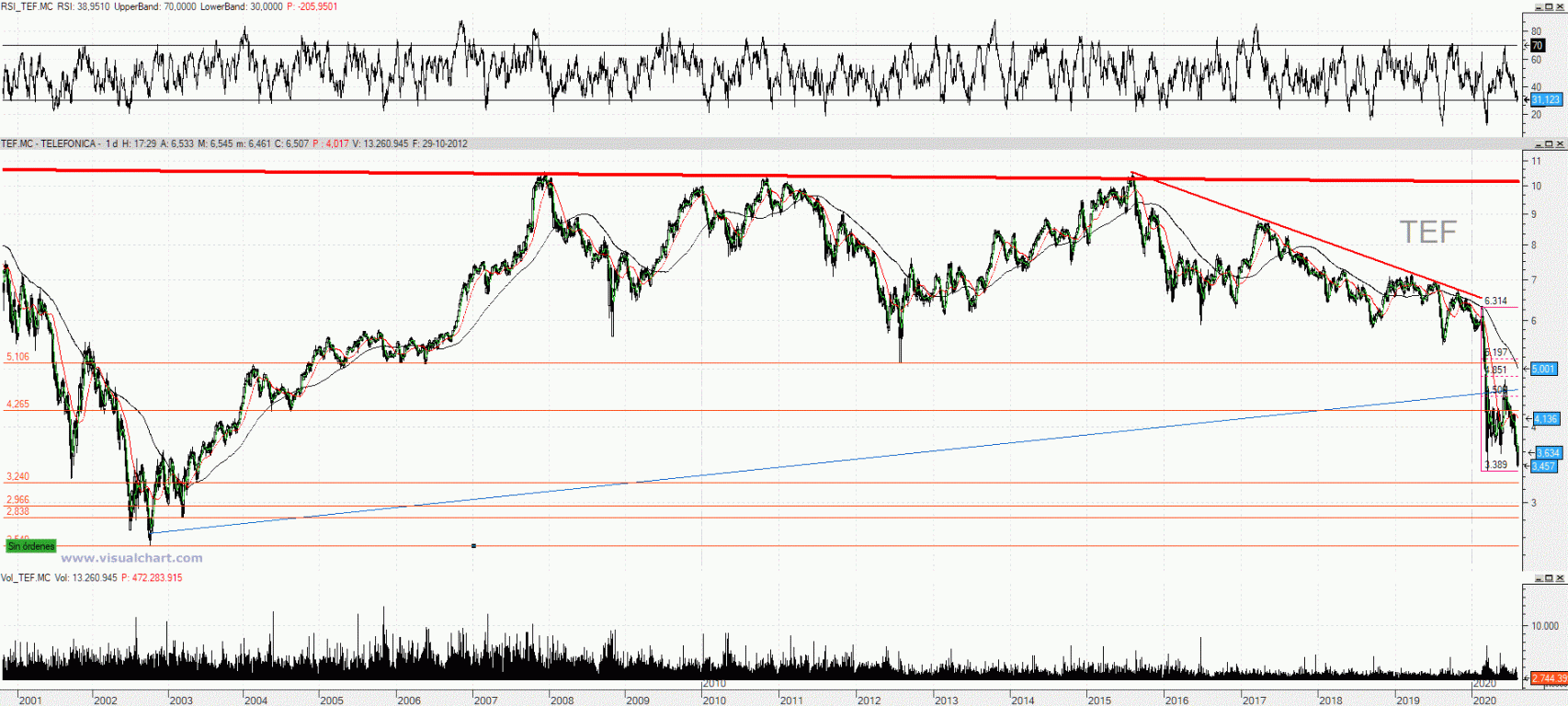Viewport: 1568px width, 706px height.
Task: Click the red volume value tag 2.744.39
Action: click(1549, 678)
